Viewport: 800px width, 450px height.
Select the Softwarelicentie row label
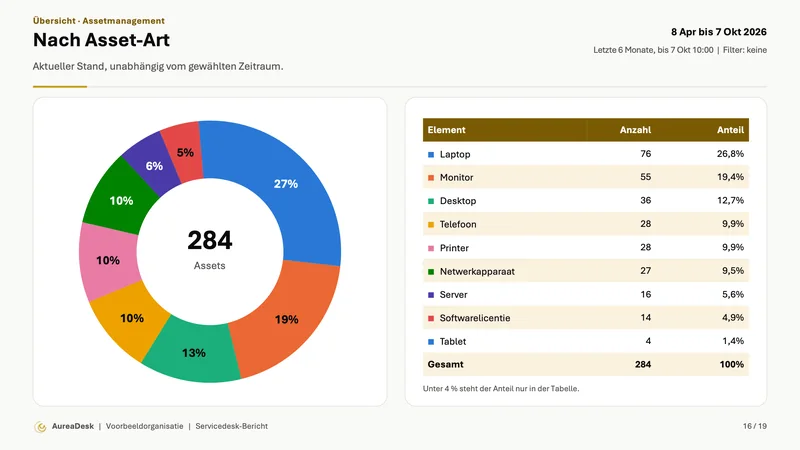(475, 318)
